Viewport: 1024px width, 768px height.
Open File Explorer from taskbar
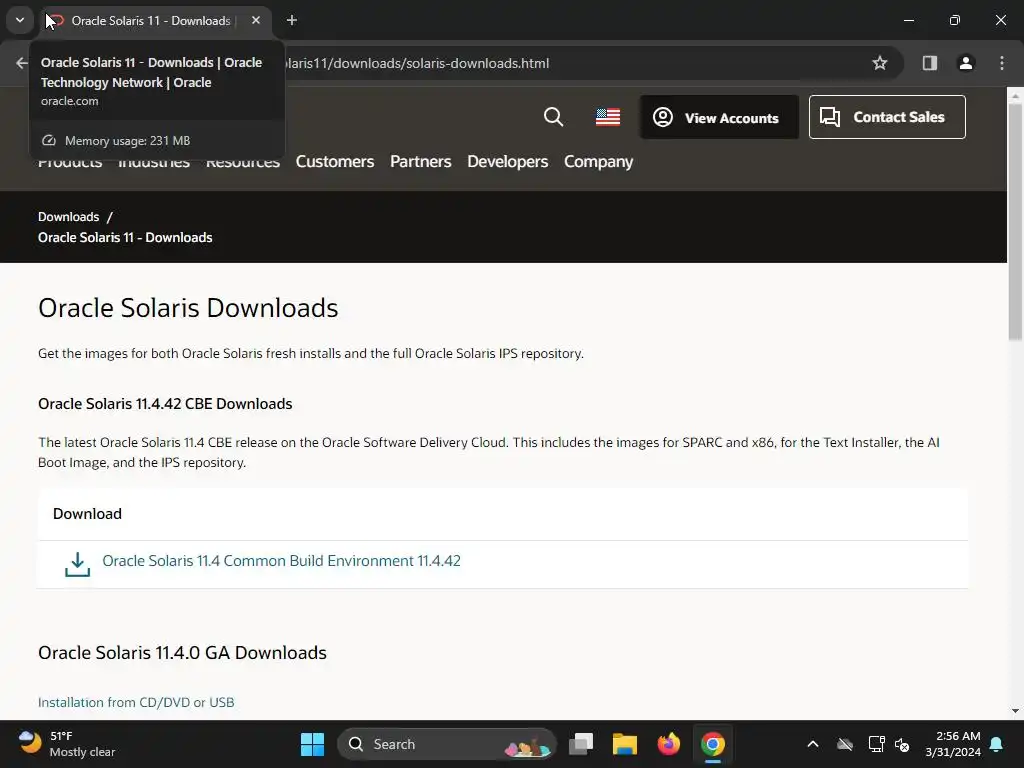point(624,744)
